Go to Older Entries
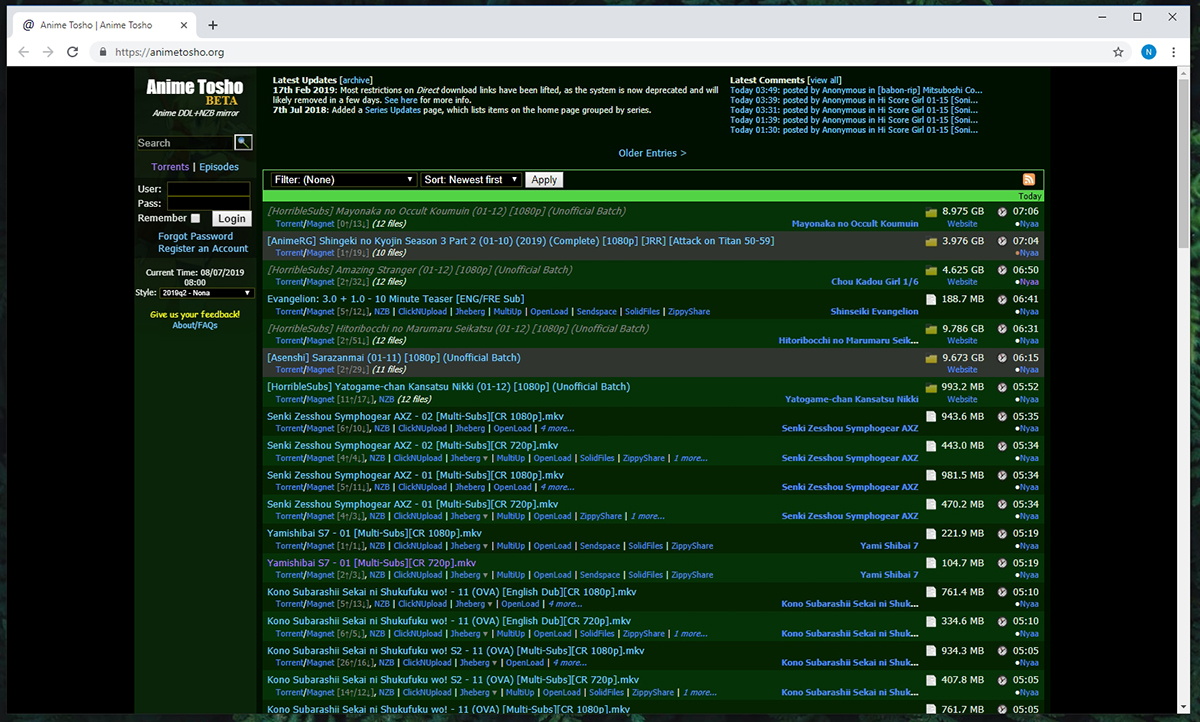Image resolution: width=1200 pixels, height=722 pixels. pos(652,153)
